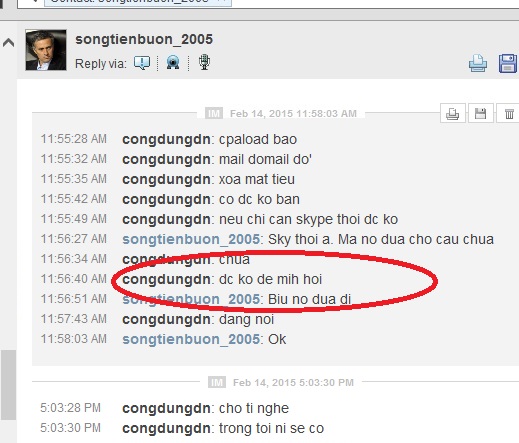Delete the 11:58:03 AM session
The height and width of the screenshot is (443, 519).
(x=509, y=114)
